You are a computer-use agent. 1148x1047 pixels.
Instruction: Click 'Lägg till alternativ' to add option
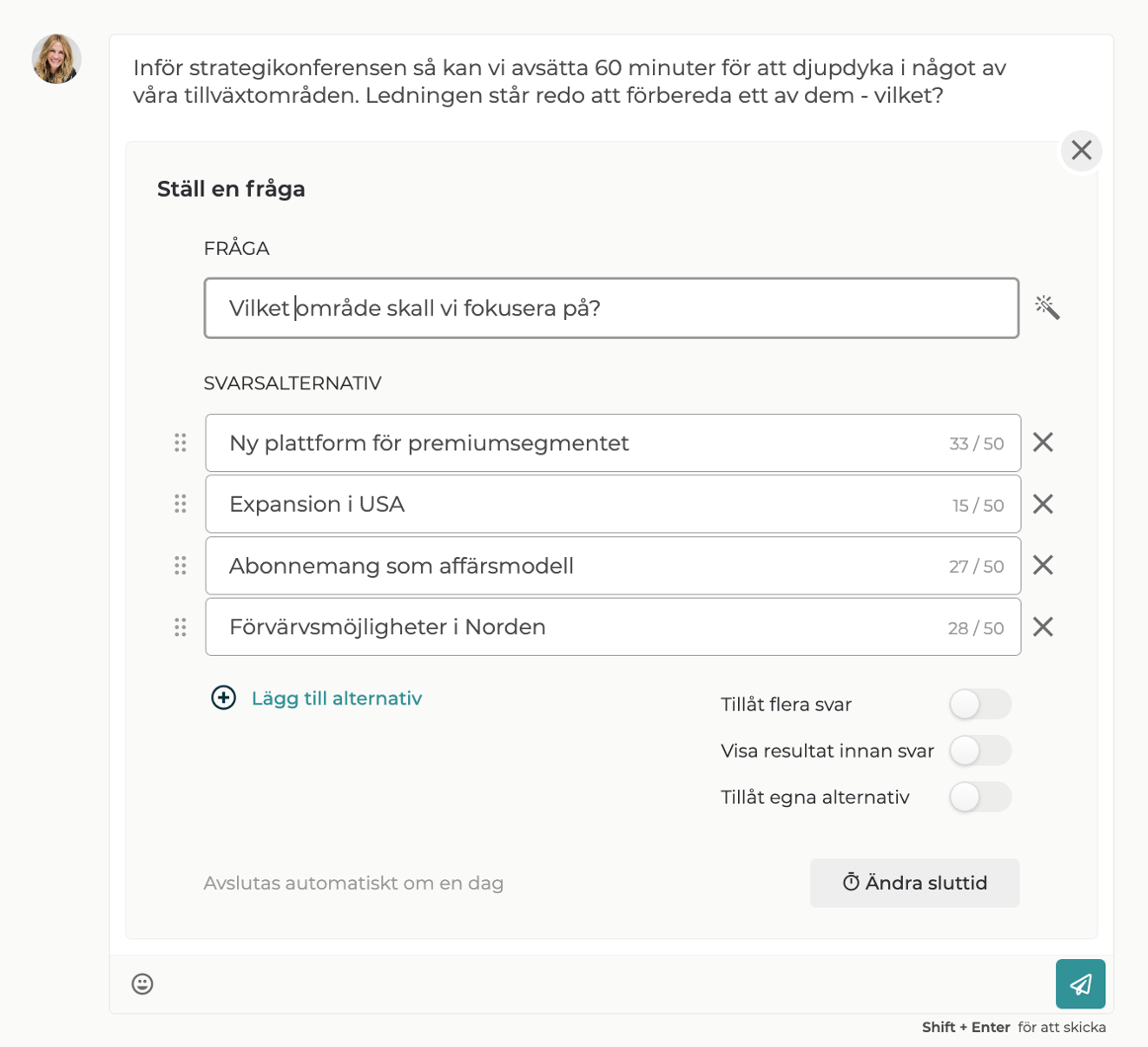(x=316, y=698)
